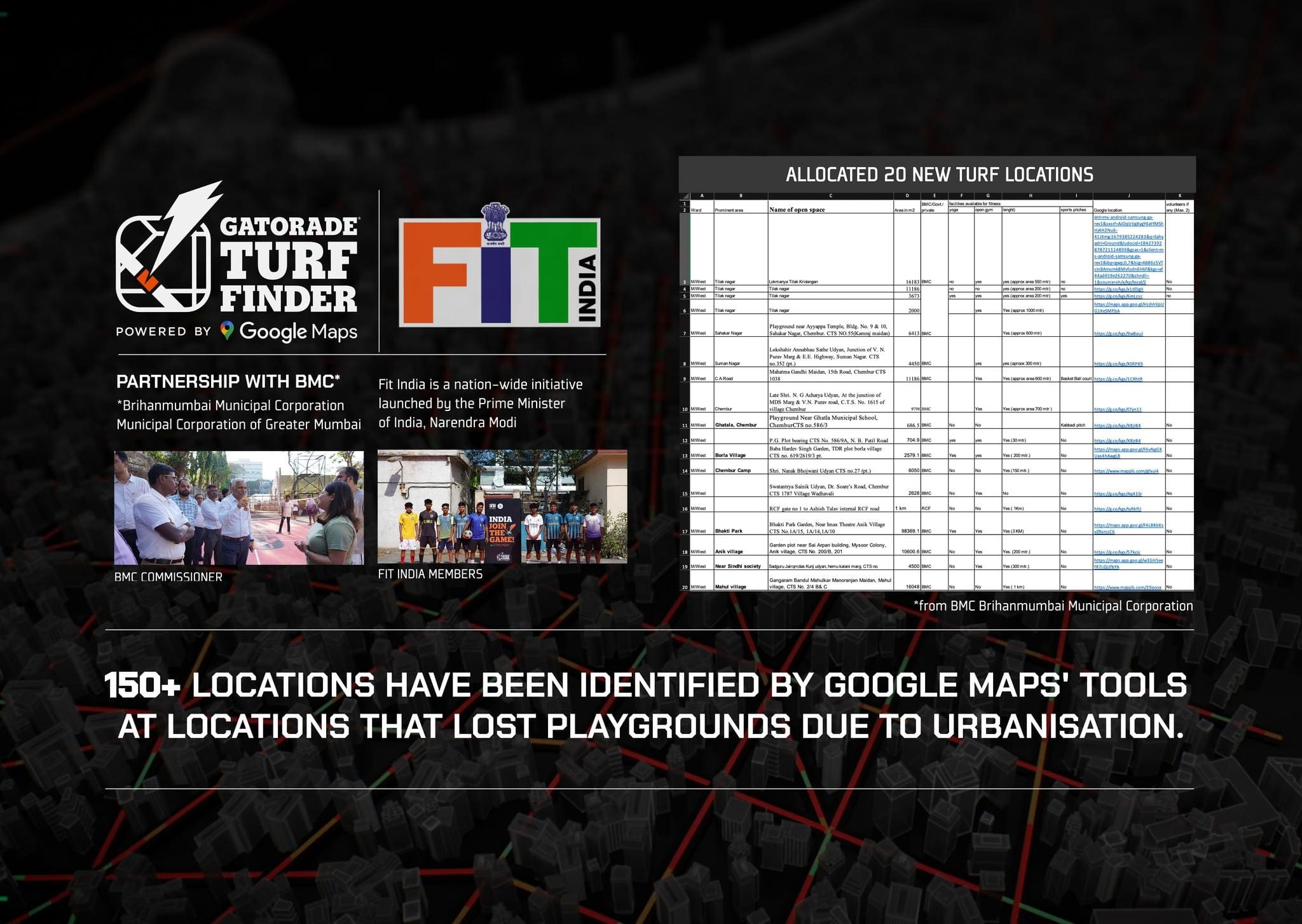Open the maps.app.goo.gl link in row 6
1302x924 pixels.
click(1129, 308)
